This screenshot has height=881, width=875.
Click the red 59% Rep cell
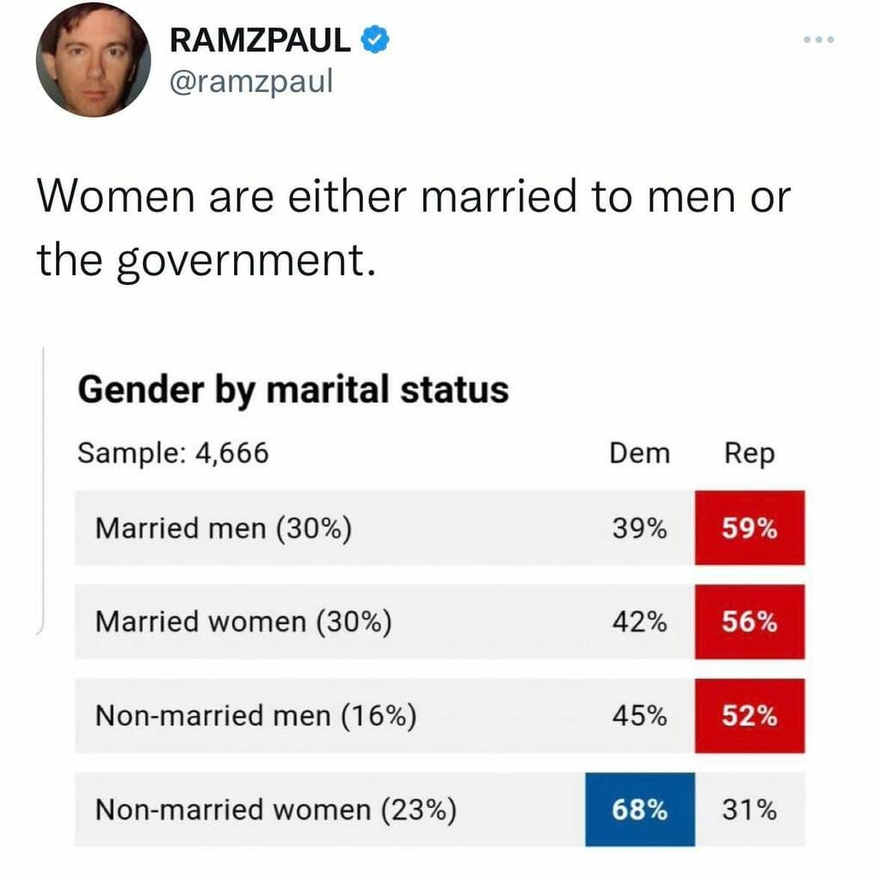click(750, 528)
